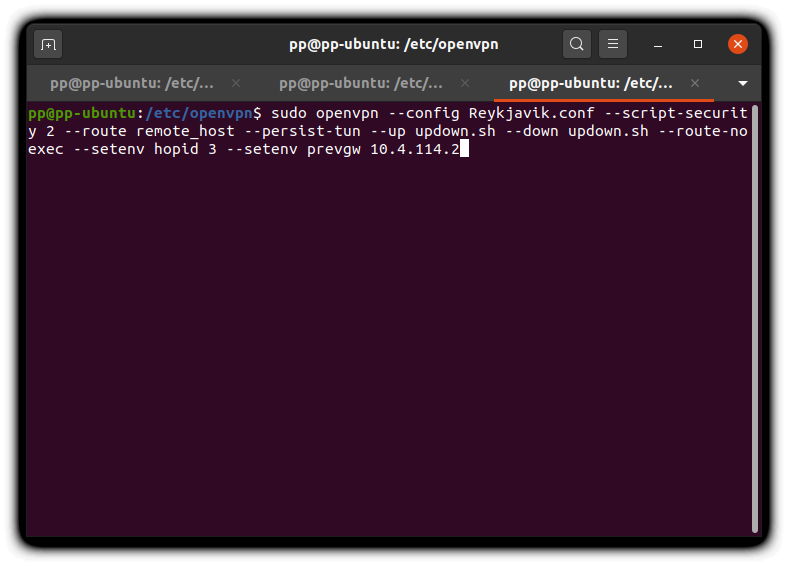Open a new terminal tab
The image size is (788, 566).
coord(48,45)
